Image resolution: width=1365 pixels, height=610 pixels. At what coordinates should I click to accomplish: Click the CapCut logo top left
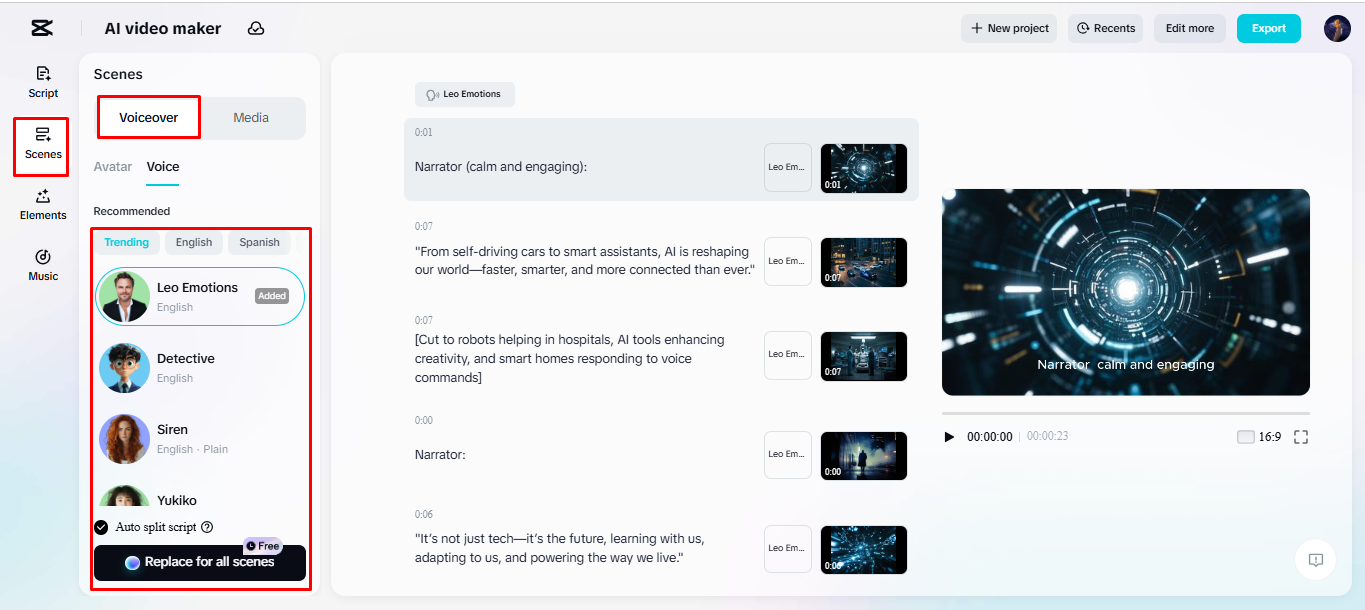point(41,28)
